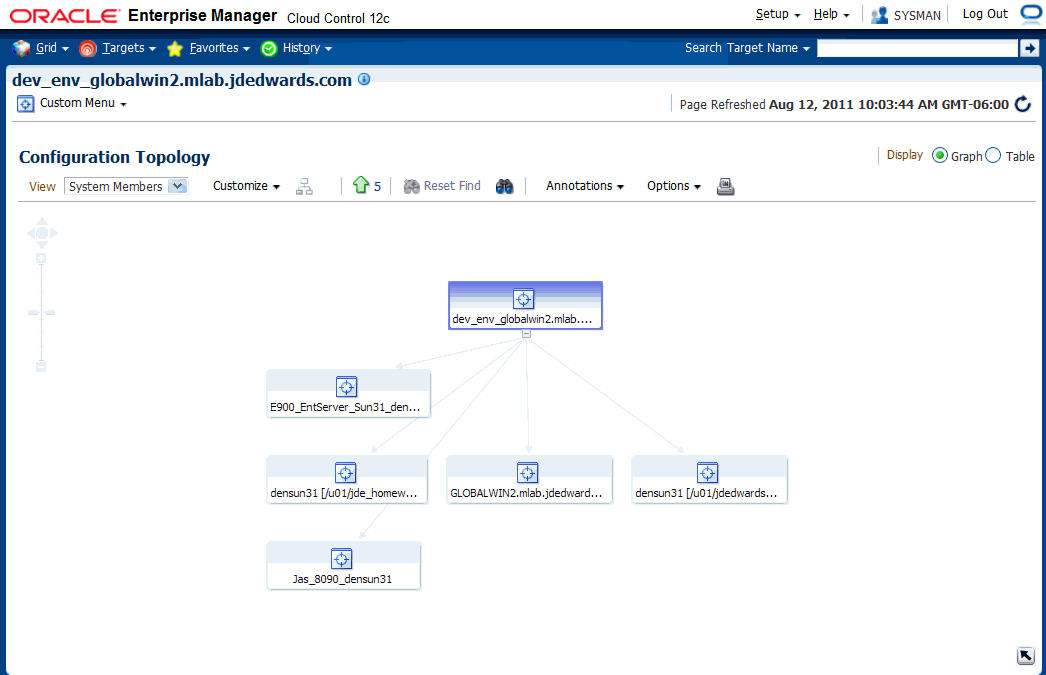
Task: Click the History green check icon
Action: coord(269,48)
